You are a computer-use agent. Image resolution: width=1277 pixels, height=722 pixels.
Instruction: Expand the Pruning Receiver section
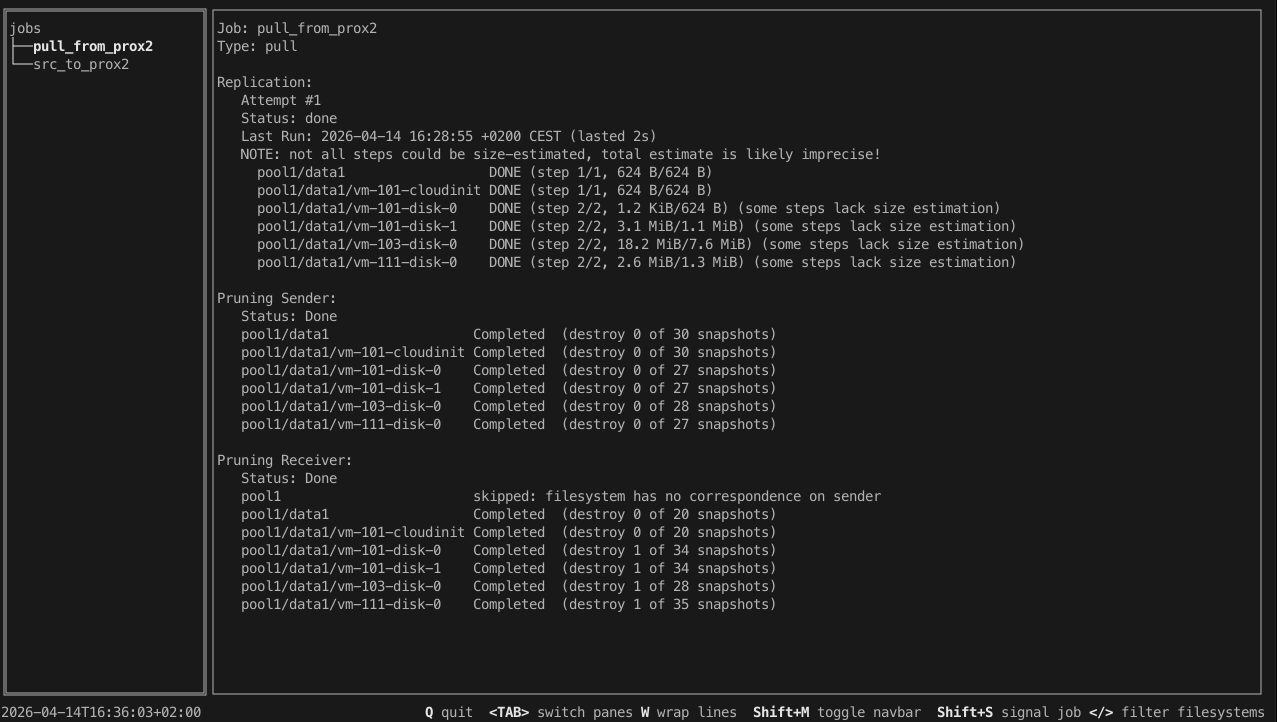(x=283, y=460)
